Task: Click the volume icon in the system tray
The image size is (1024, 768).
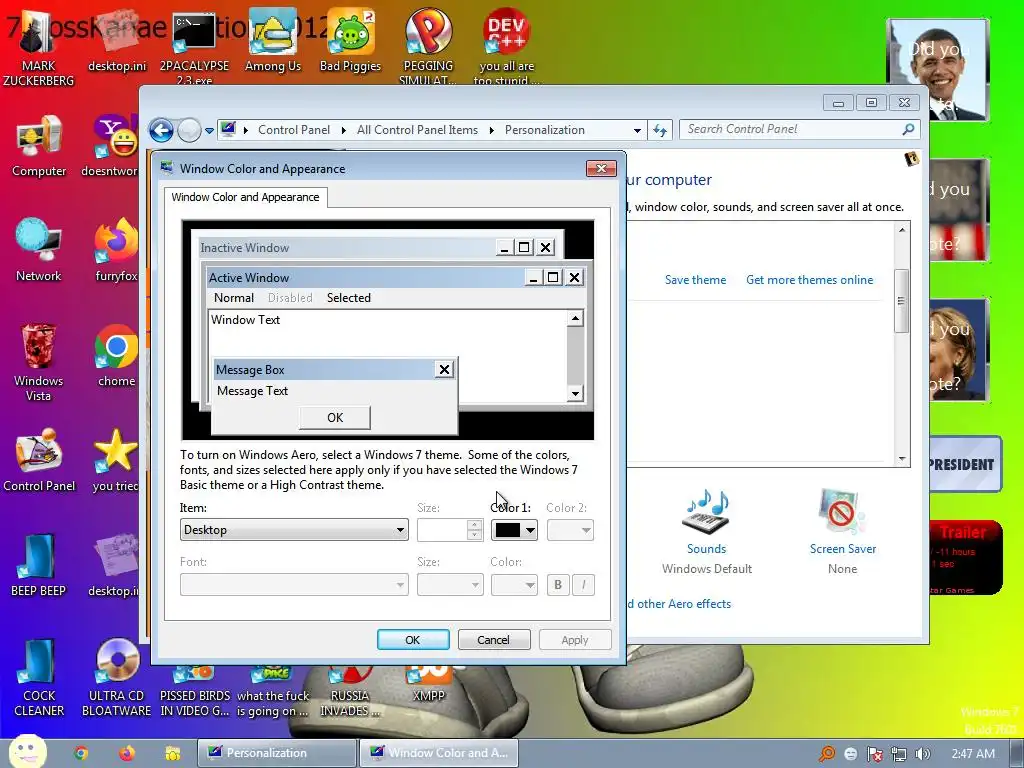Action: coord(922,754)
